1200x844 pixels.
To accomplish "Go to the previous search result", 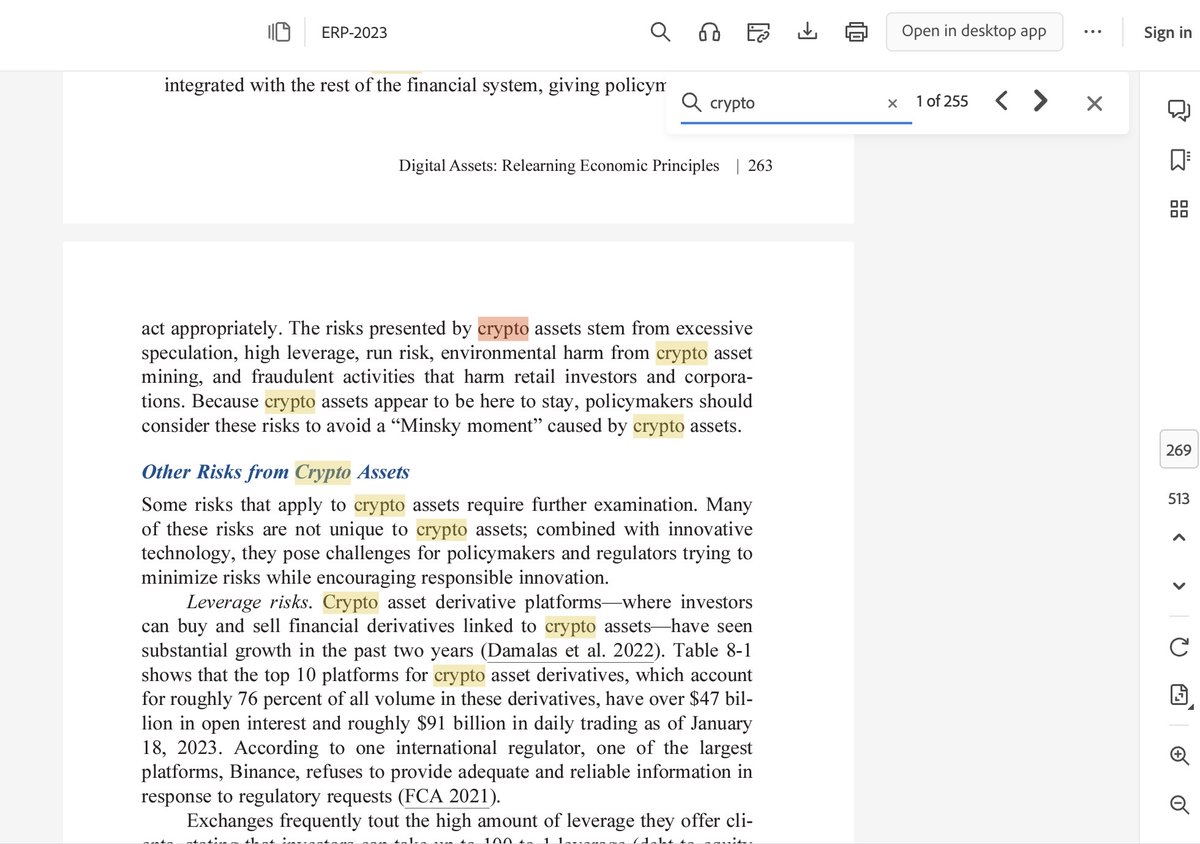I will 1001,101.
